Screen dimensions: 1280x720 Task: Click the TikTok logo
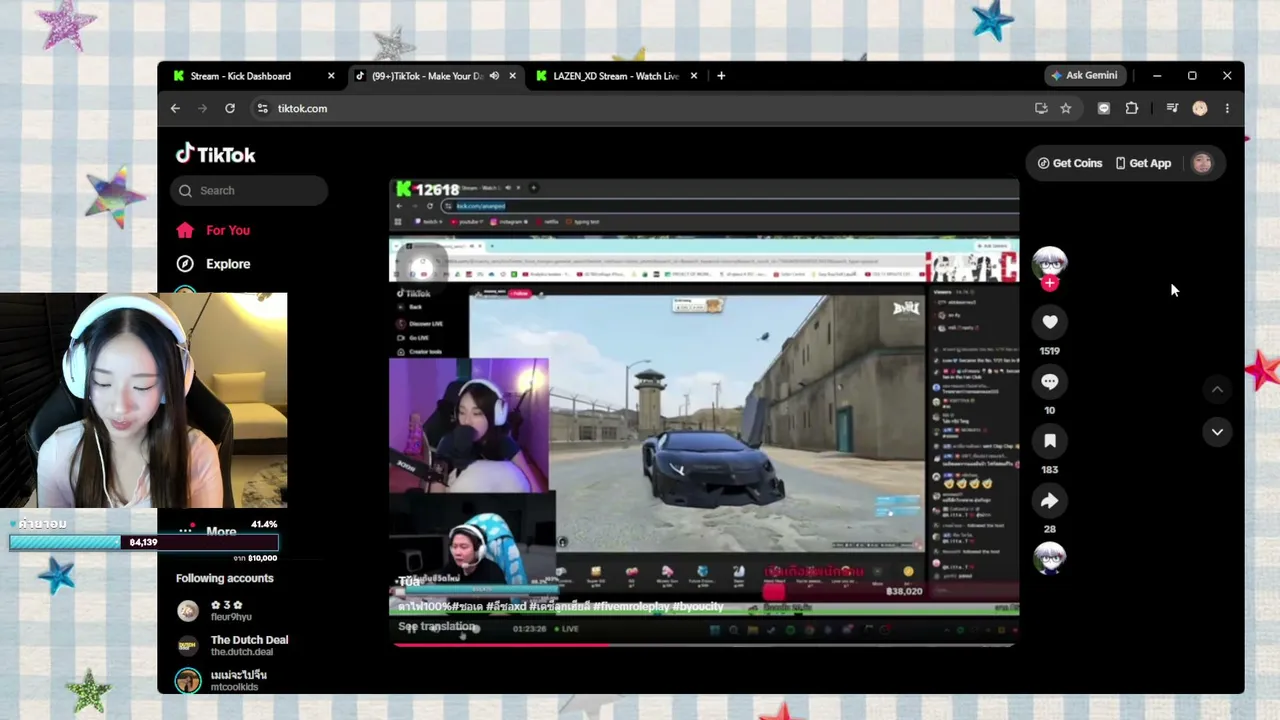point(216,154)
